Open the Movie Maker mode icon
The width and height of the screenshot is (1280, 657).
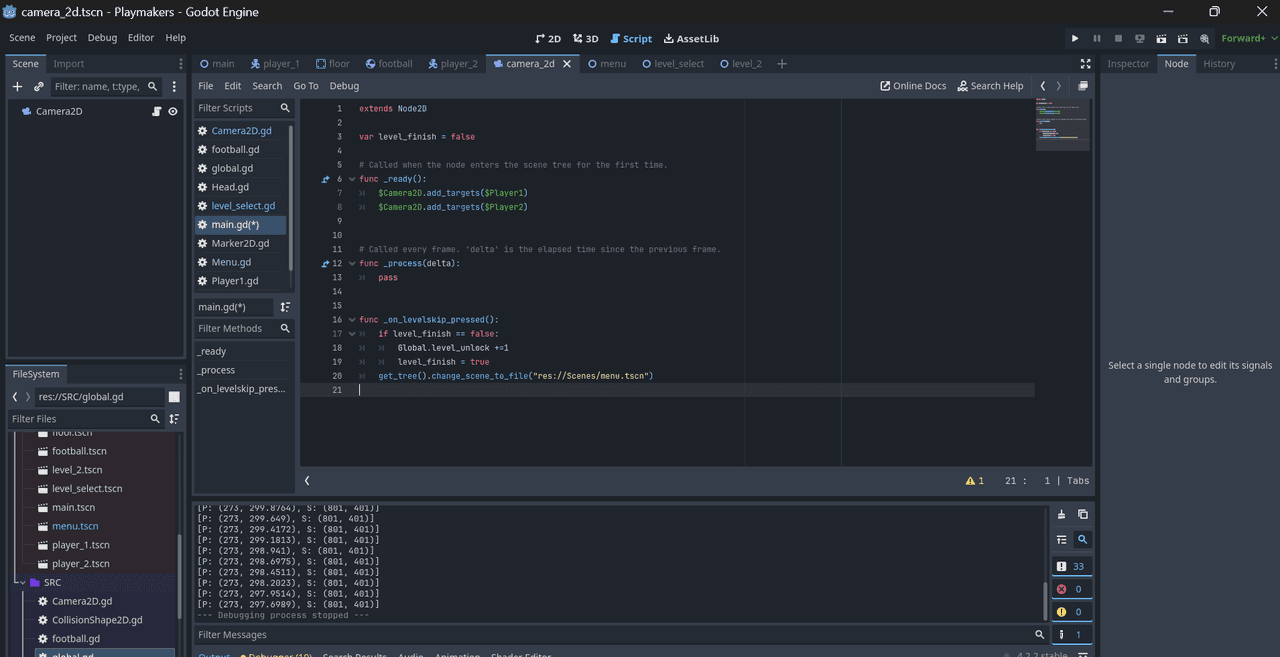(1204, 39)
